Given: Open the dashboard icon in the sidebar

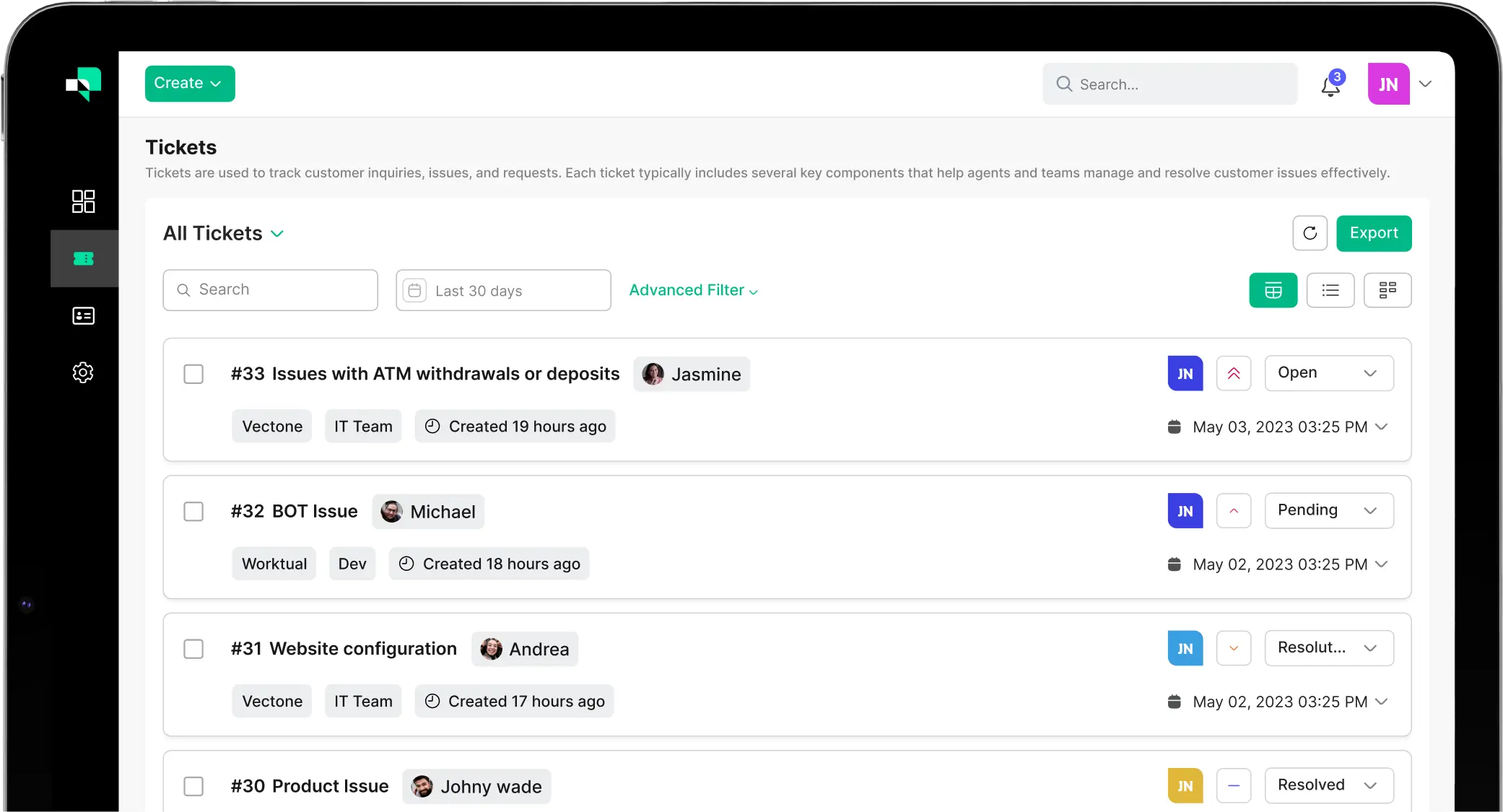Looking at the screenshot, I should [83, 201].
